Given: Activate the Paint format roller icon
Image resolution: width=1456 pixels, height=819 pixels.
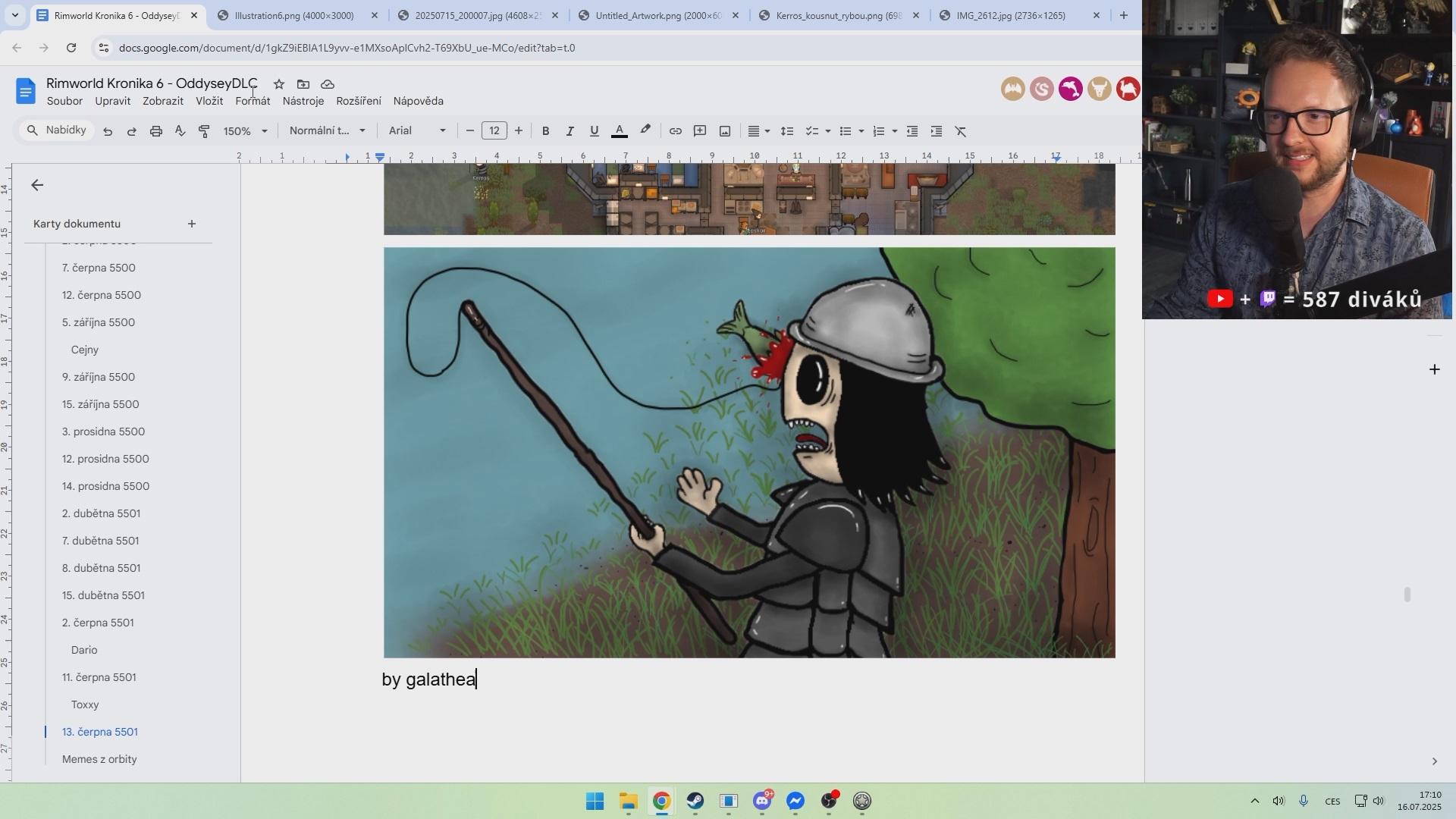Looking at the screenshot, I should tap(204, 131).
